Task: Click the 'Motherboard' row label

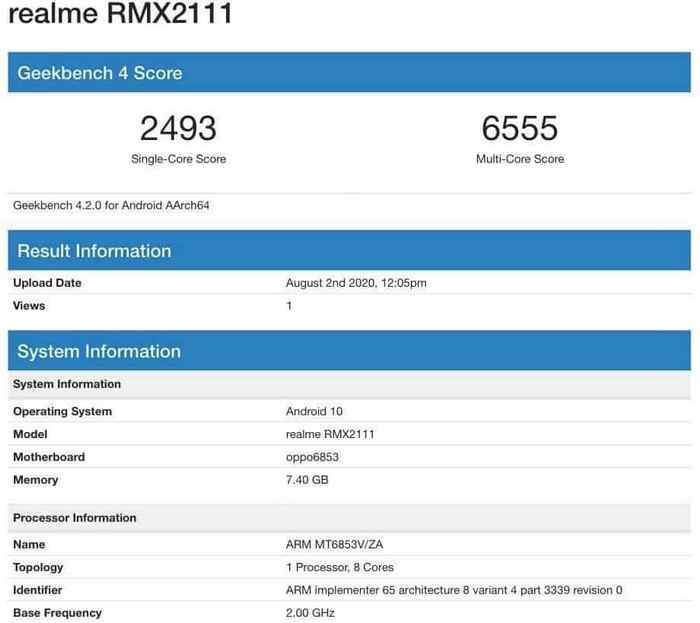Action: [x=49, y=457]
